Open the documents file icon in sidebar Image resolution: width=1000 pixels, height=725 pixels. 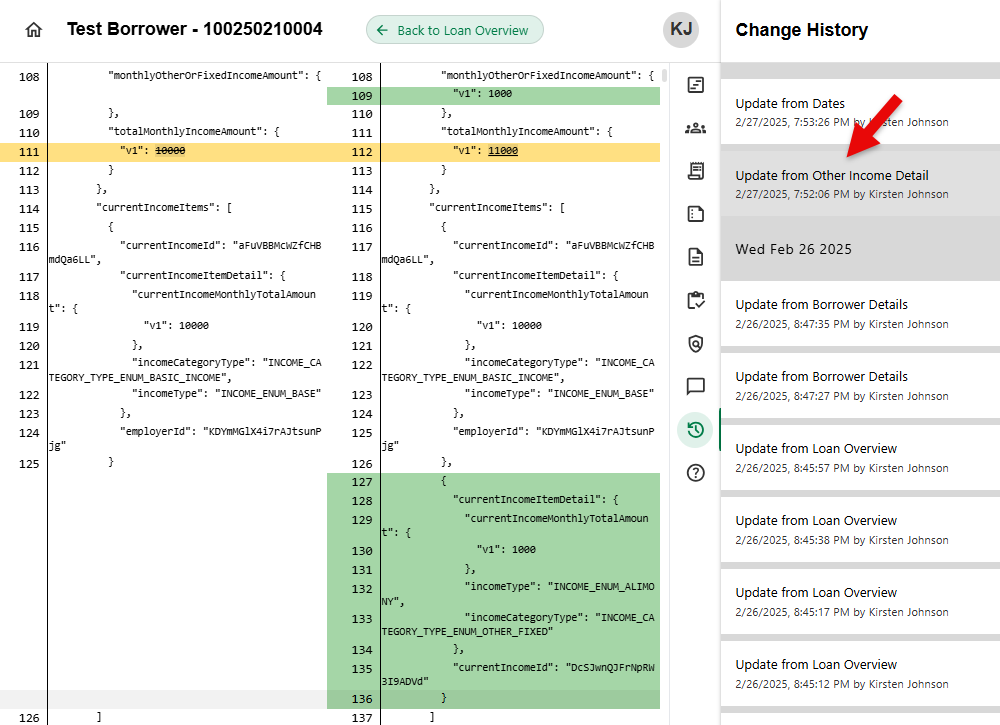[695, 257]
